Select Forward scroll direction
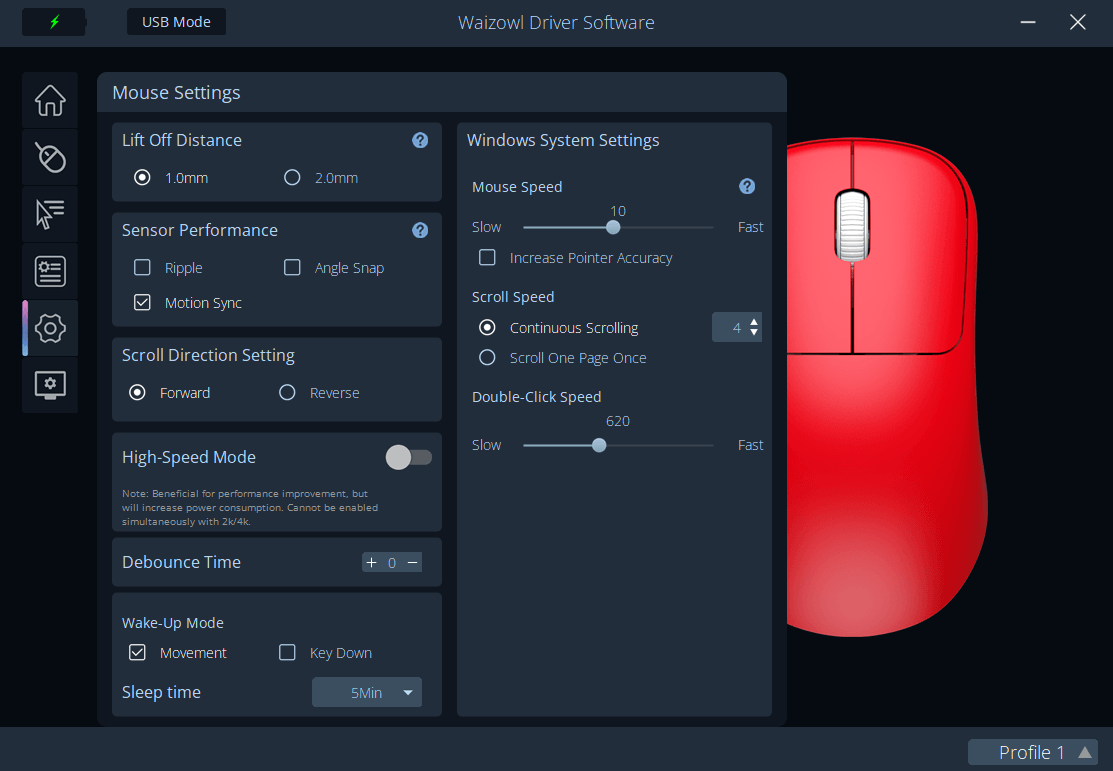The image size is (1113, 771). click(138, 393)
